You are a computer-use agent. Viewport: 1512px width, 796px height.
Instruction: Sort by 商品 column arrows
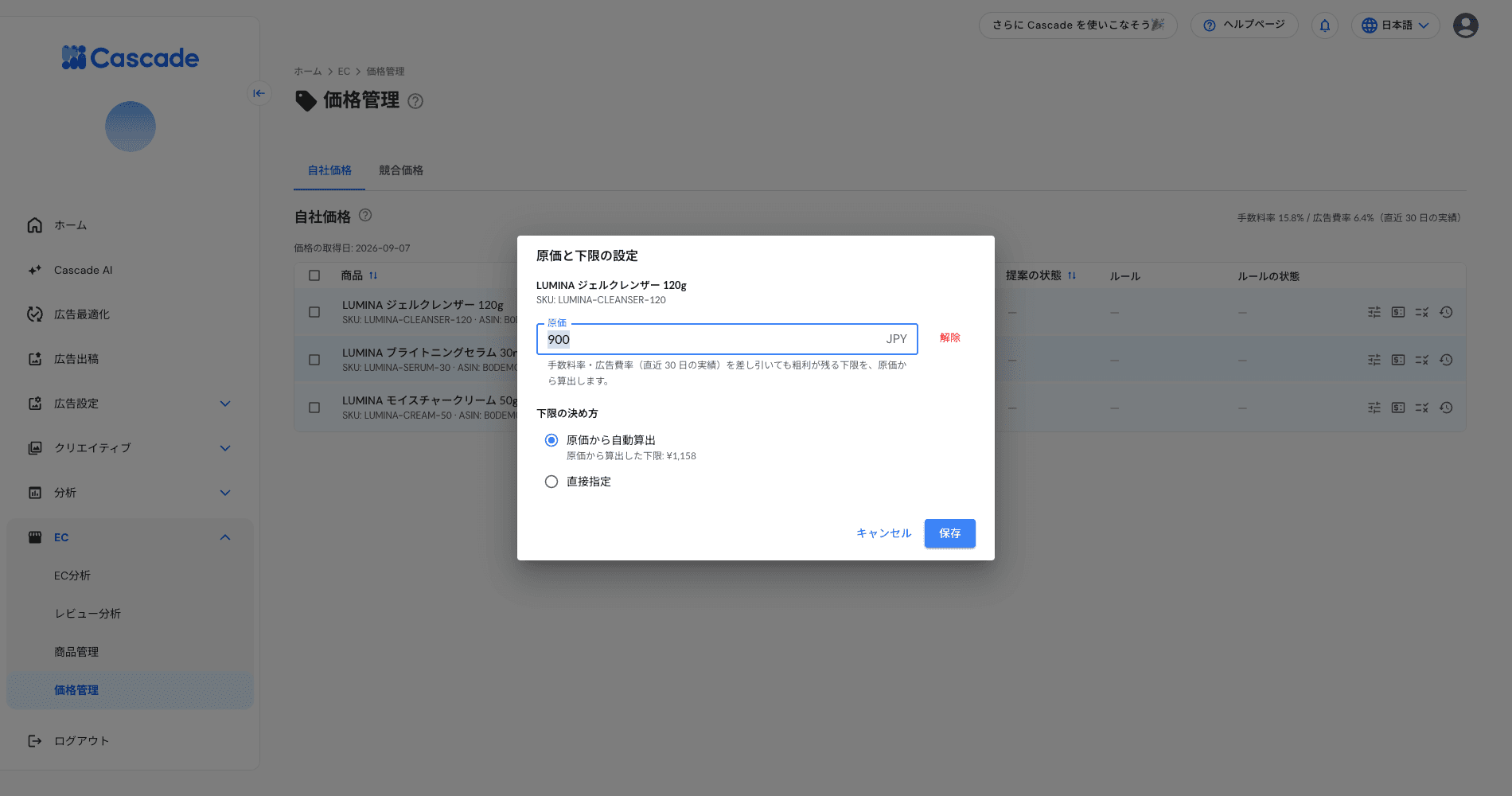(373, 275)
